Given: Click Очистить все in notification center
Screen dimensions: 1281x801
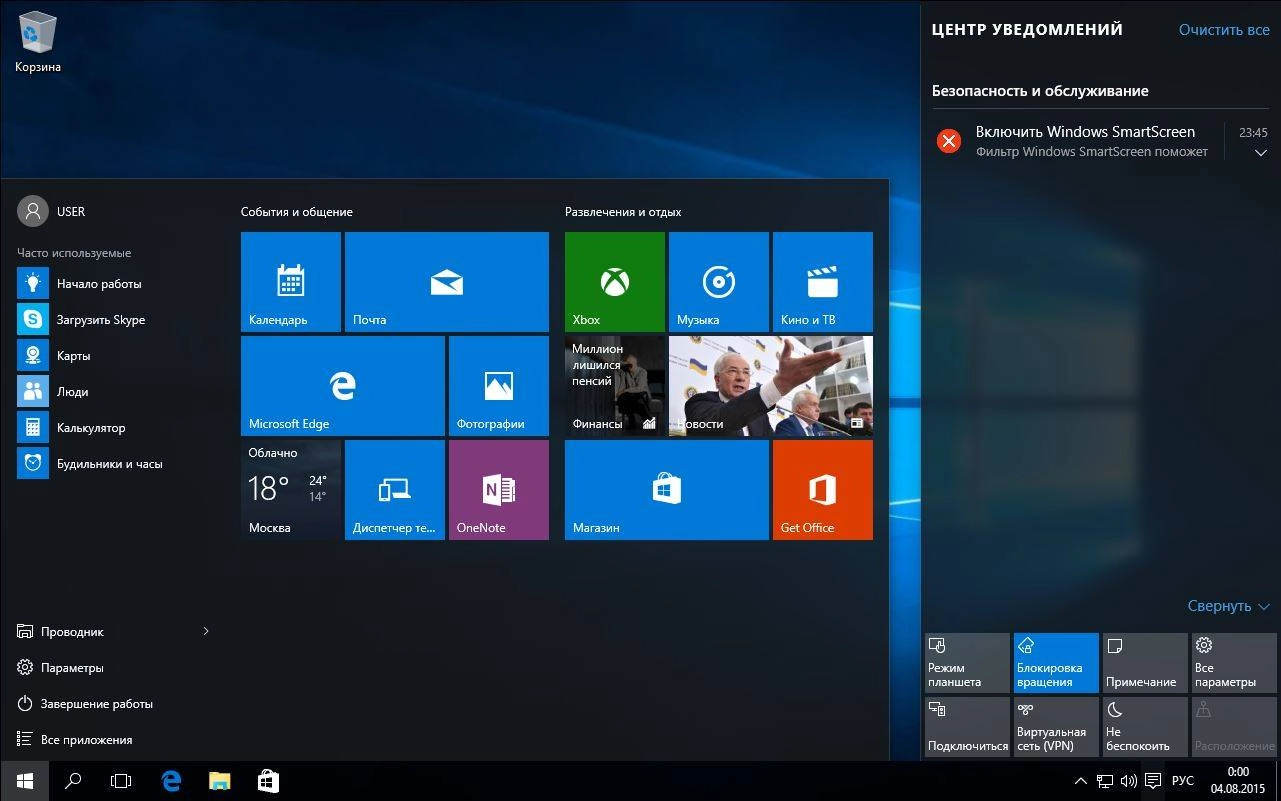Looking at the screenshot, I should click(x=1224, y=30).
